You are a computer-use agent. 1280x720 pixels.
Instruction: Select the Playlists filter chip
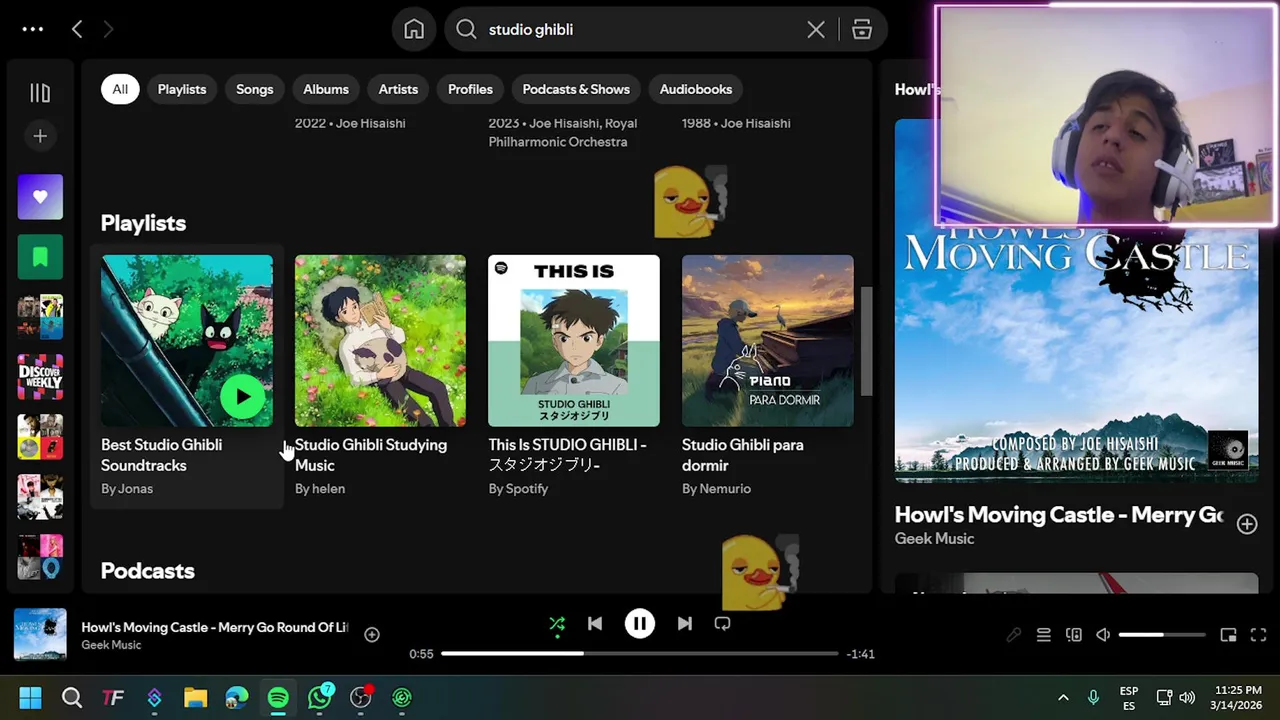[182, 89]
